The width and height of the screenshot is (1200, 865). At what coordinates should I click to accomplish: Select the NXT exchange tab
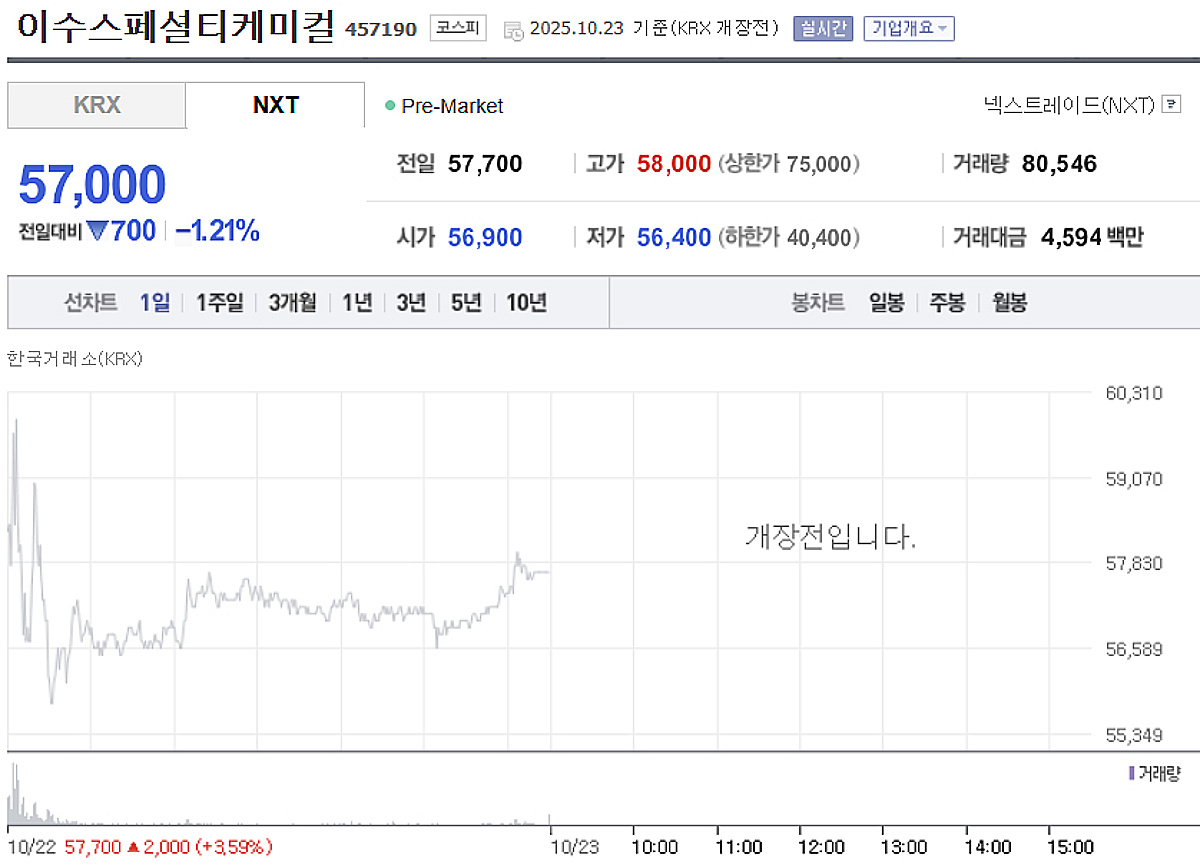pos(274,104)
